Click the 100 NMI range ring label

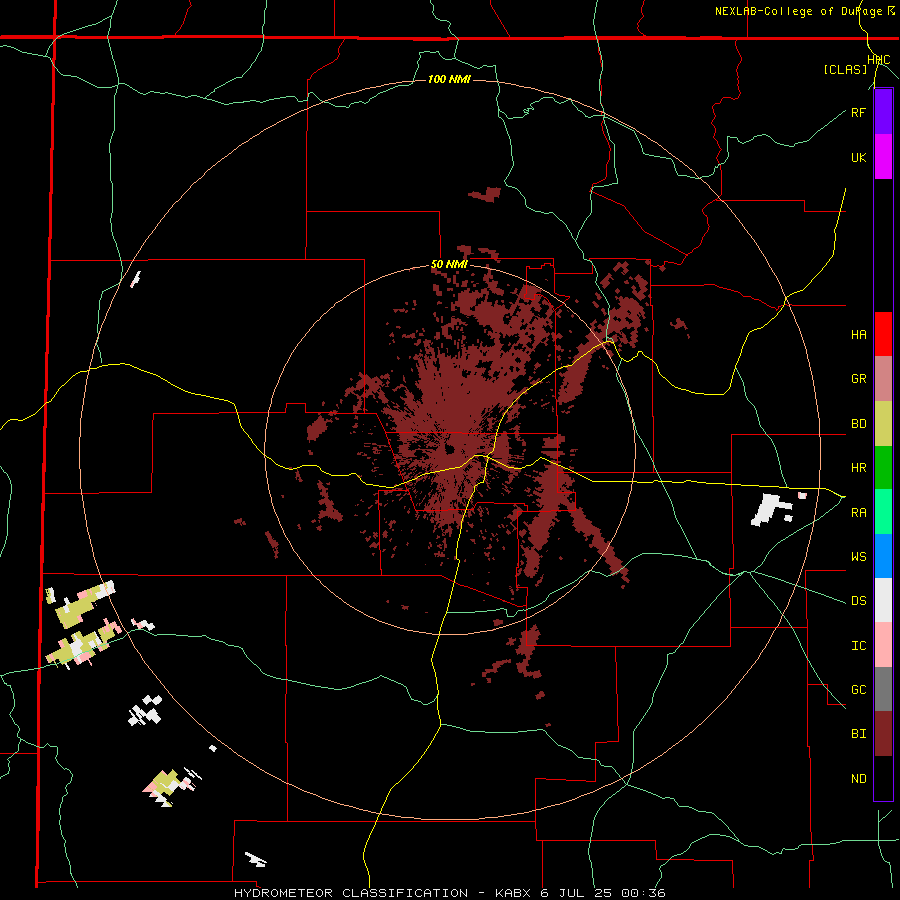click(449, 79)
